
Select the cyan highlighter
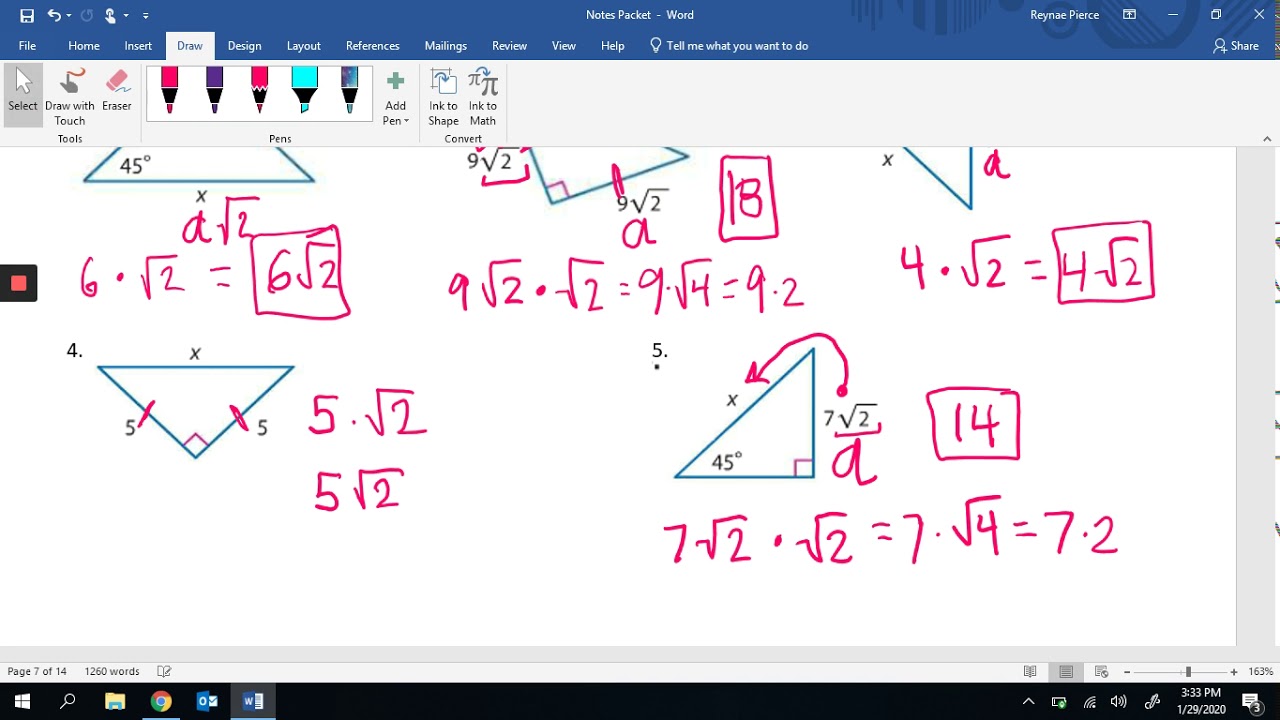coord(304,90)
